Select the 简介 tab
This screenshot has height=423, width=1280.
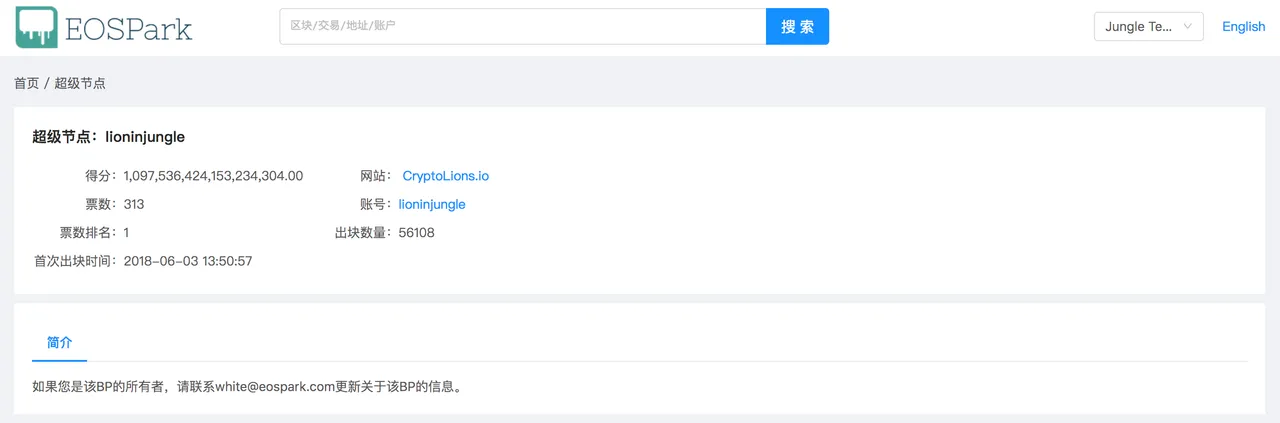(x=60, y=342)
